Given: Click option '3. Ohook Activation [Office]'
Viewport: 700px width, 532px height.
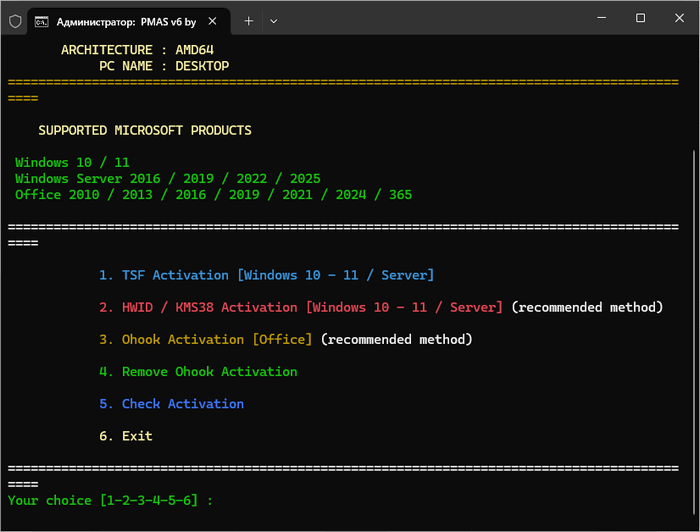Looking at the screenshot, I should 205,339.
